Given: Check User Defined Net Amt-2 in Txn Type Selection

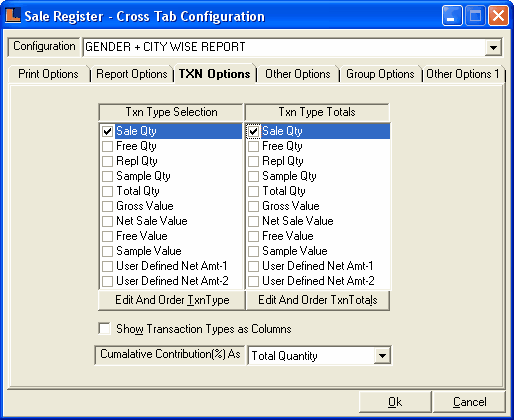Looking at the screenshot, I should [x=107, y=281].
